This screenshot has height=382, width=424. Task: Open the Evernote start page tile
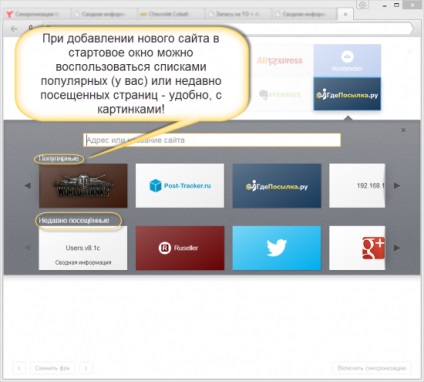click(280, 94)
